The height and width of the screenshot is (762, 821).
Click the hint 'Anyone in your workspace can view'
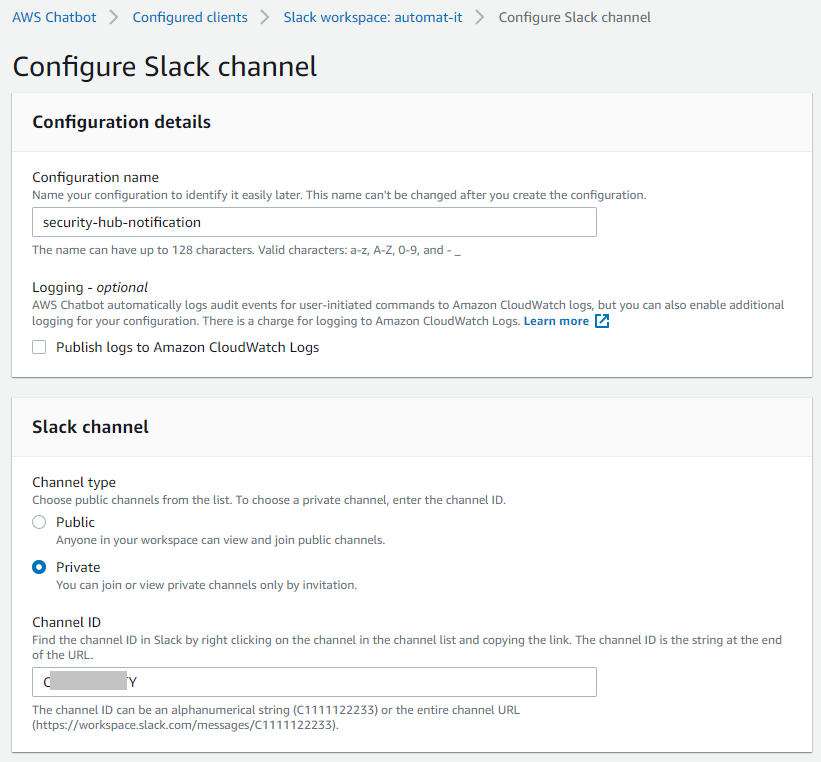220,540
